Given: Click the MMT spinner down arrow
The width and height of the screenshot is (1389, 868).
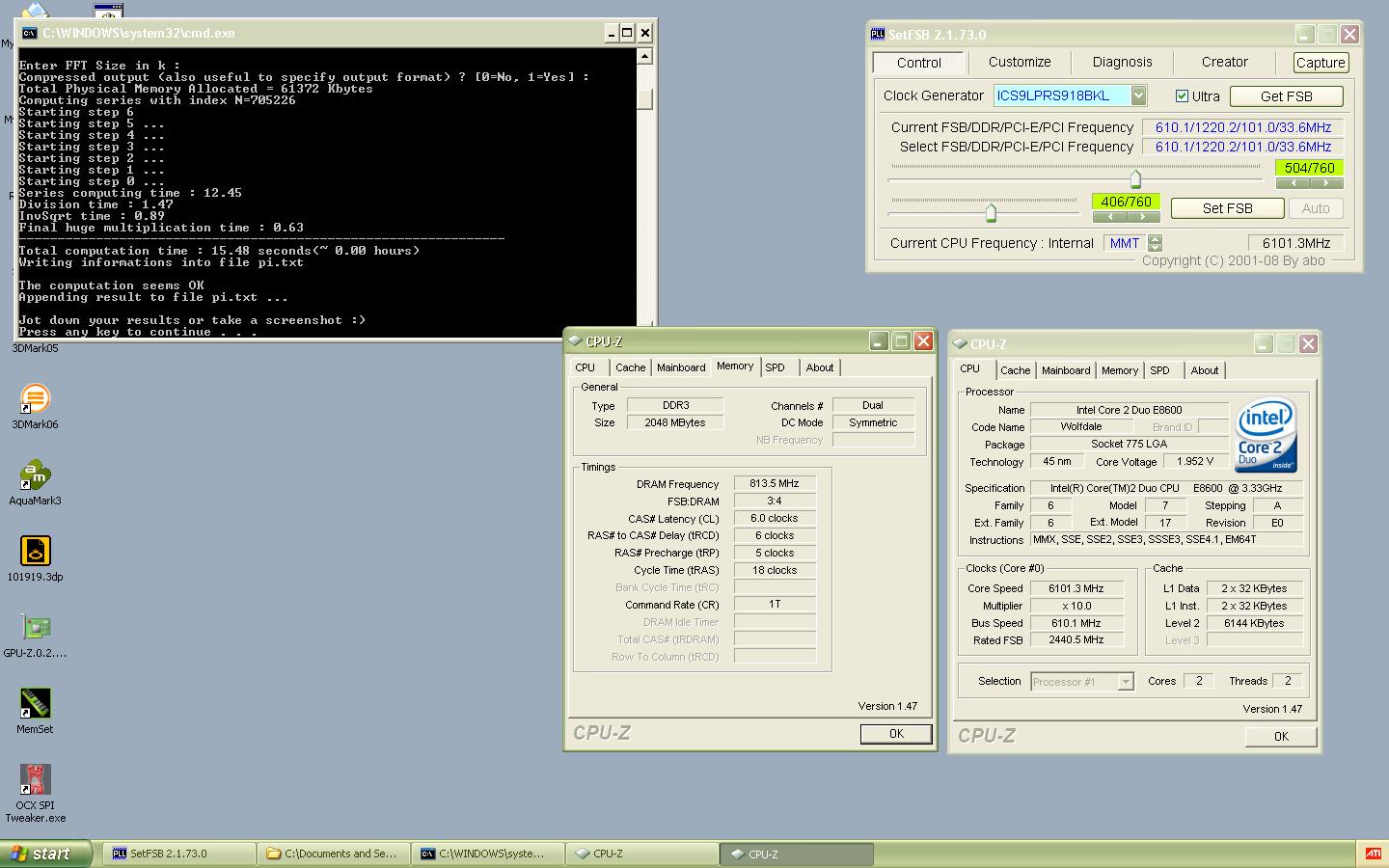Looking at the screenshot, I should (1156, 247).
